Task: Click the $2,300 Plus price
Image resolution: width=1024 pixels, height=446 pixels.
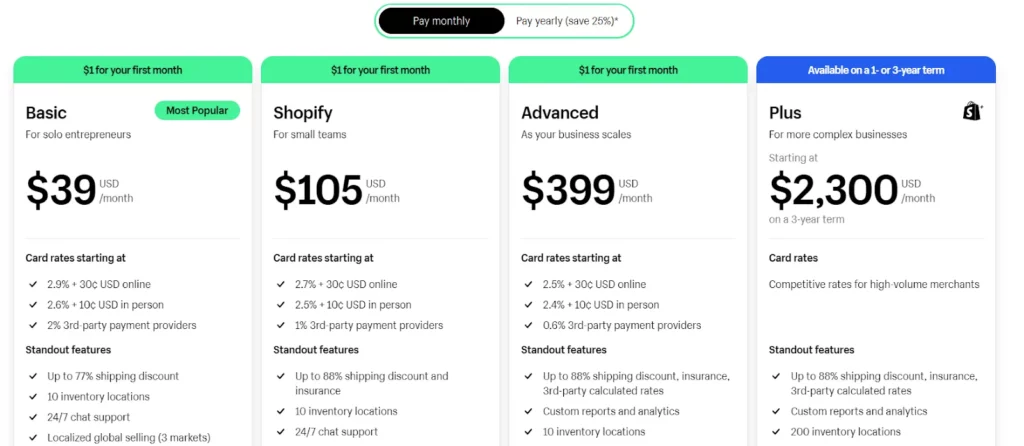Action: [x=833, y=190]
